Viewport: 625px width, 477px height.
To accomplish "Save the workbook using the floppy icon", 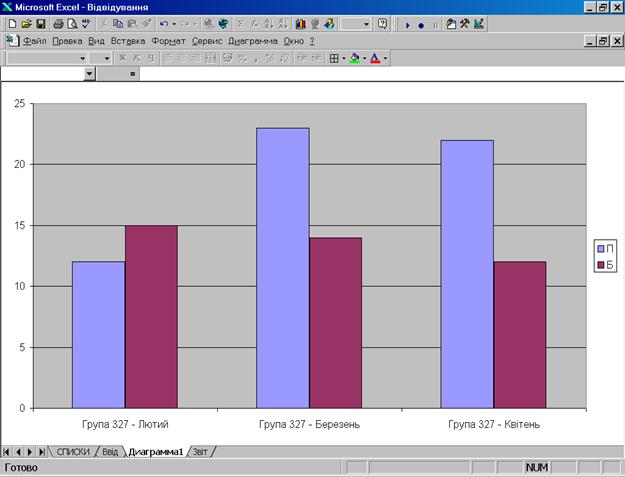I will point(40,23).
